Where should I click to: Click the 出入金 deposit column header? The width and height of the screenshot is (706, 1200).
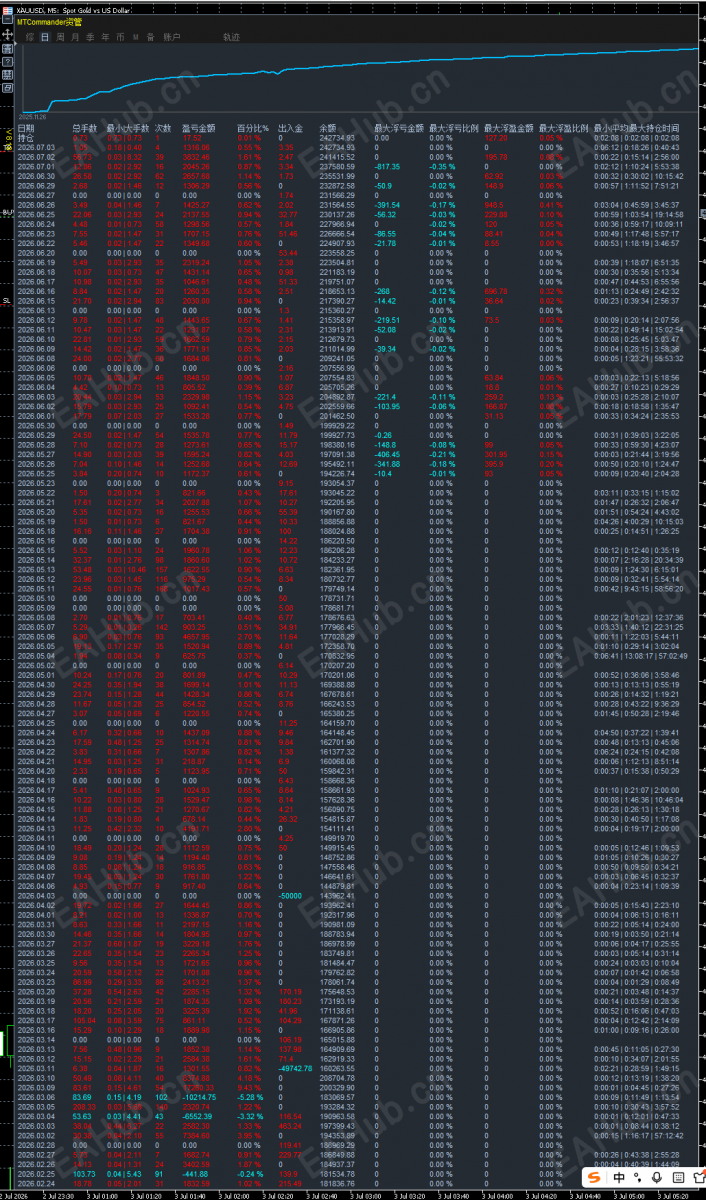290,128
